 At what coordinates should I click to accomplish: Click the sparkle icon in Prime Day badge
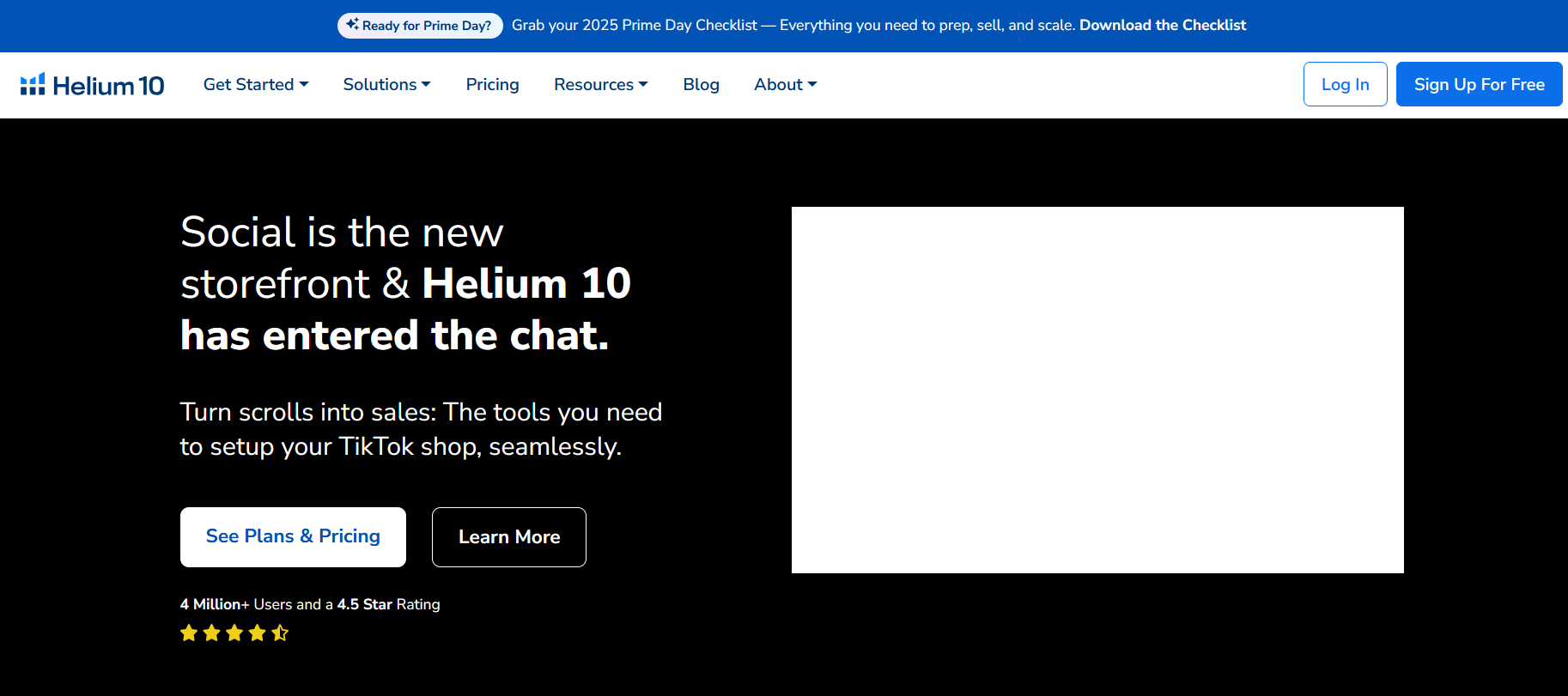pyautogui.click(x=352, y=25)
